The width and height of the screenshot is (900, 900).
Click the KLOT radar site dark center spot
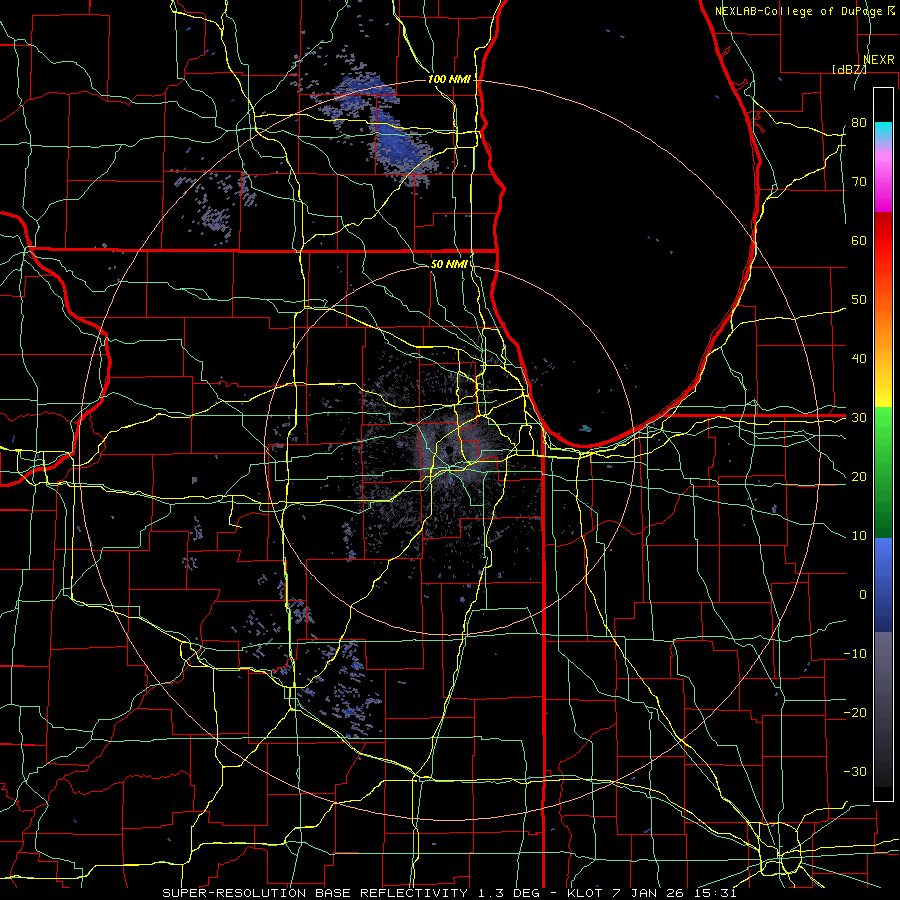tap(448, 450)
